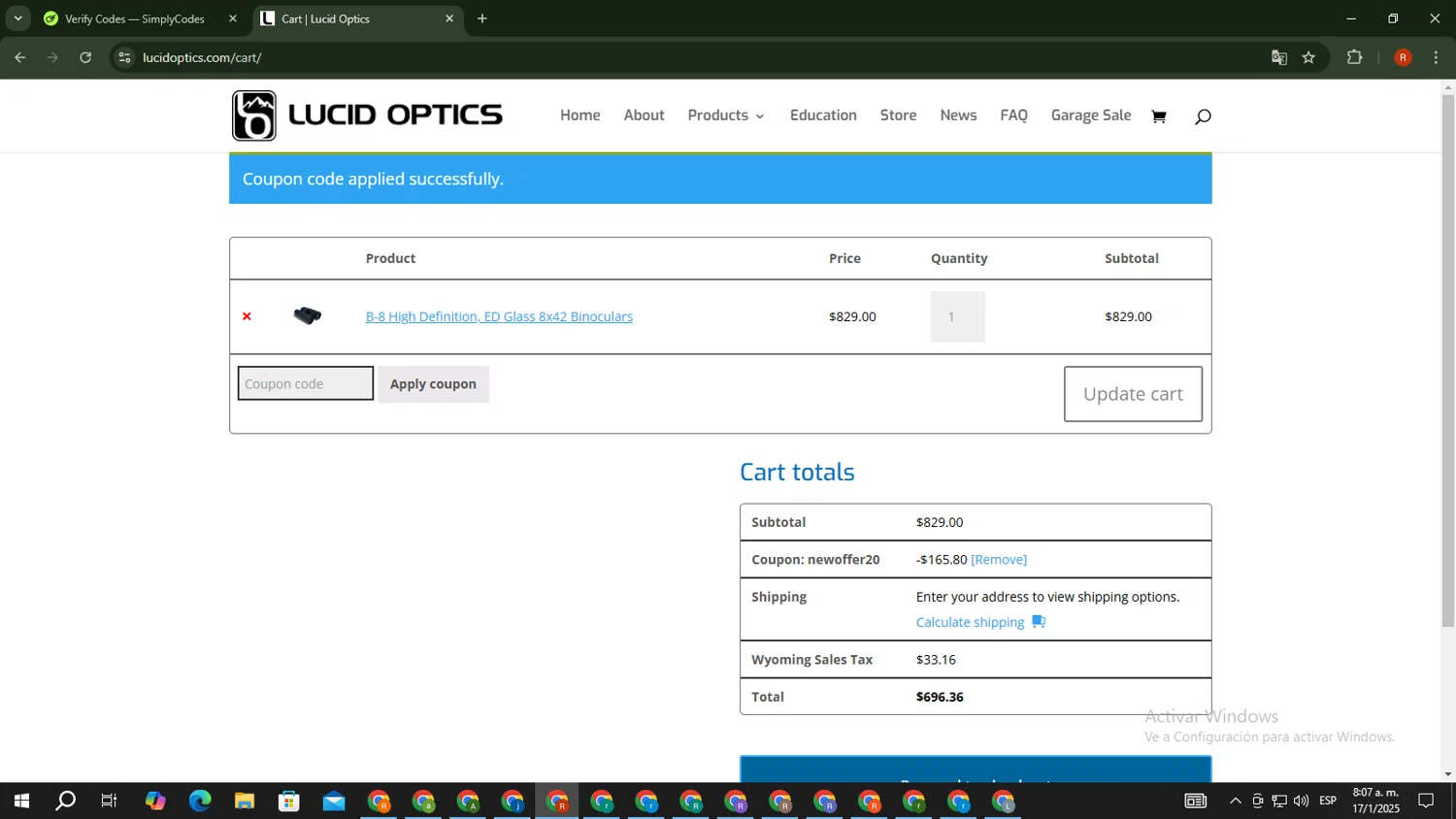The image size is (1456, 819).
Task: Open the tab search dropdown arrow
Action: [x=17, y=18]
